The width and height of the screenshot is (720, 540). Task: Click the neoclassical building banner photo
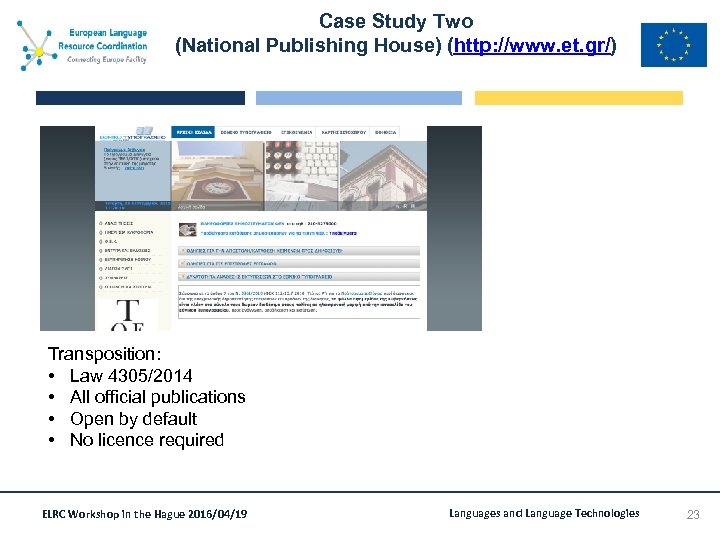383,175
